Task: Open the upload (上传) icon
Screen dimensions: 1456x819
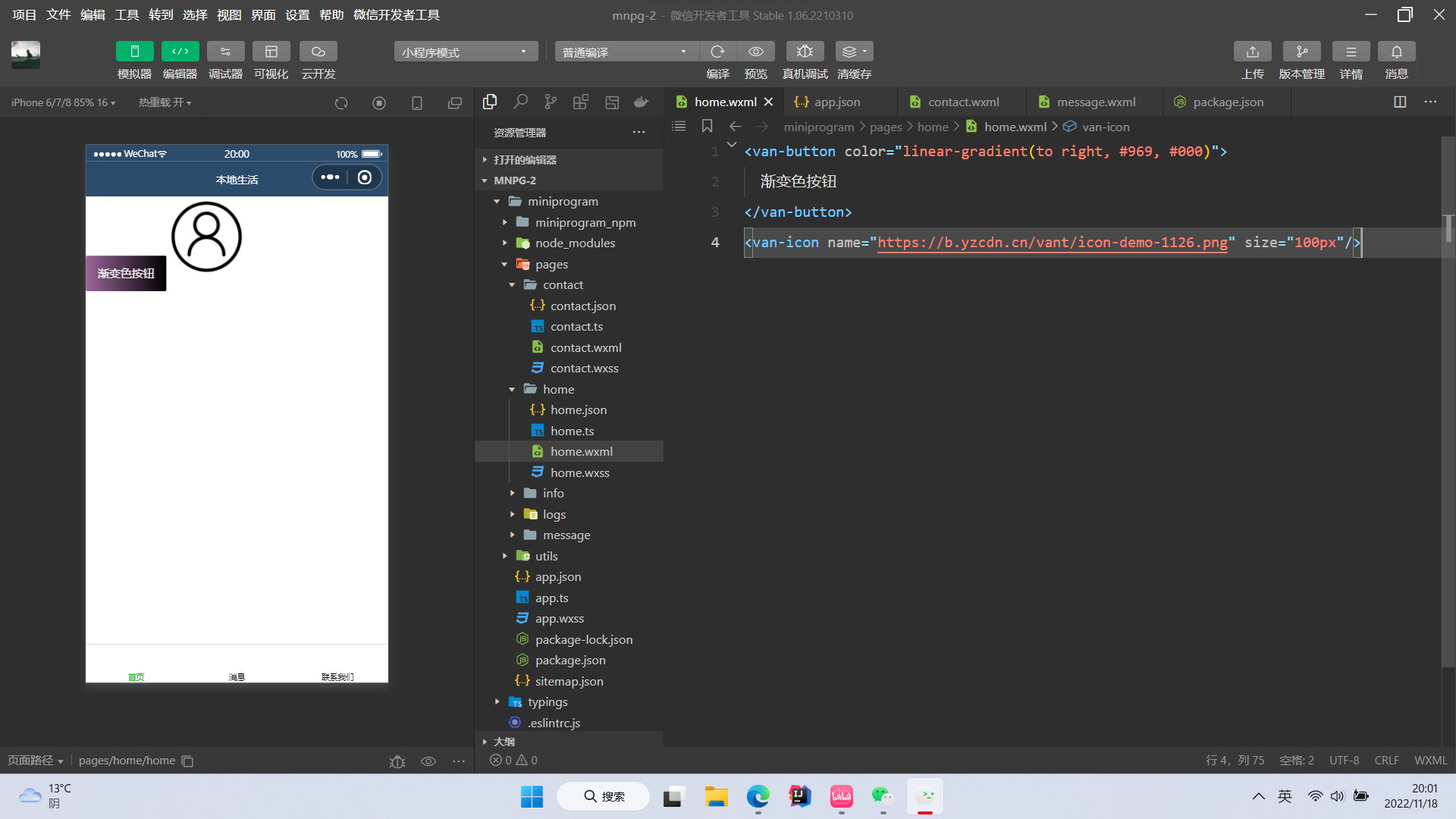Action: 1252,52
